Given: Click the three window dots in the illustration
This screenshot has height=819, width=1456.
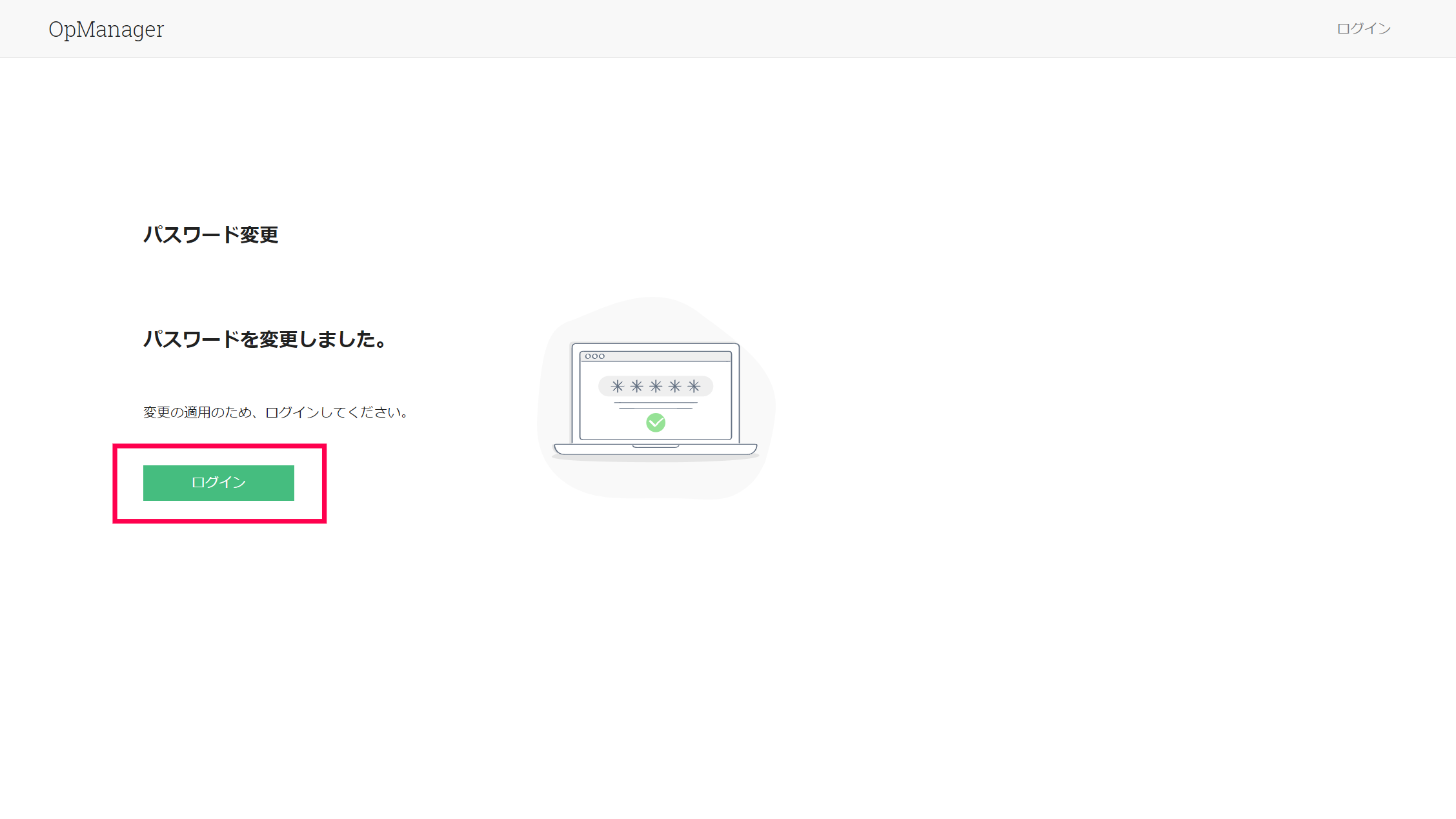Looking at the screenshot, I should [595, 356].
